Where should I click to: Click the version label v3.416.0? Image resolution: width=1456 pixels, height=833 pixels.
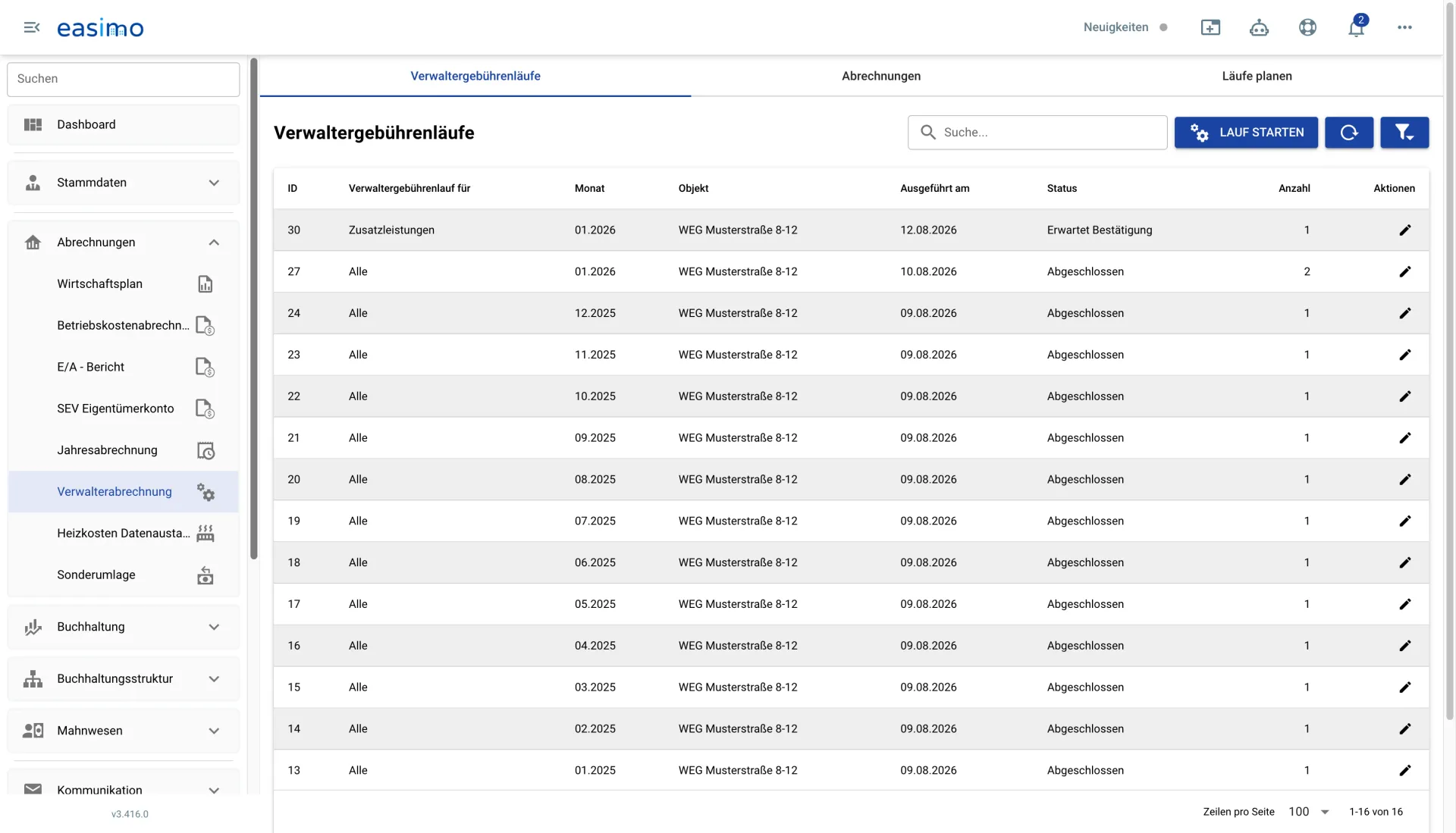tap(130, 814)
